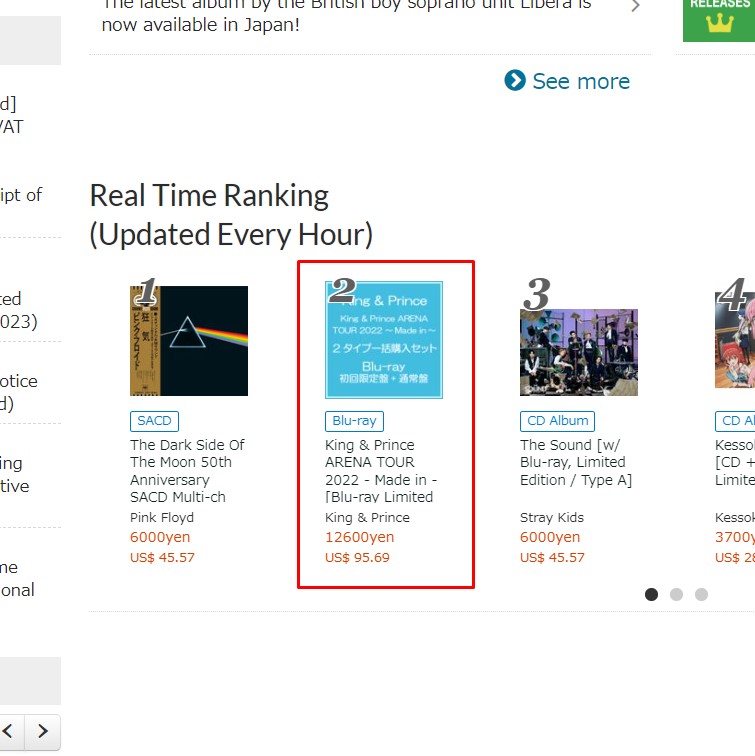Open the Libera latest album news text
Viewport: 755px width, 756px height.
[346, 15]
